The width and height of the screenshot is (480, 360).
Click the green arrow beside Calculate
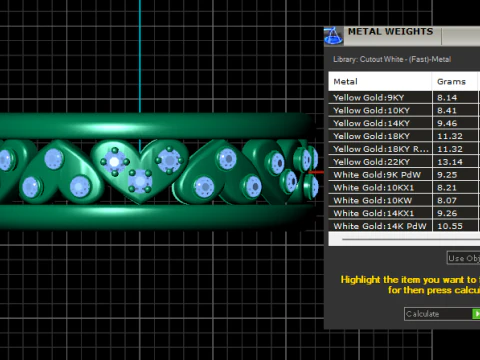(x=476, y=314)
